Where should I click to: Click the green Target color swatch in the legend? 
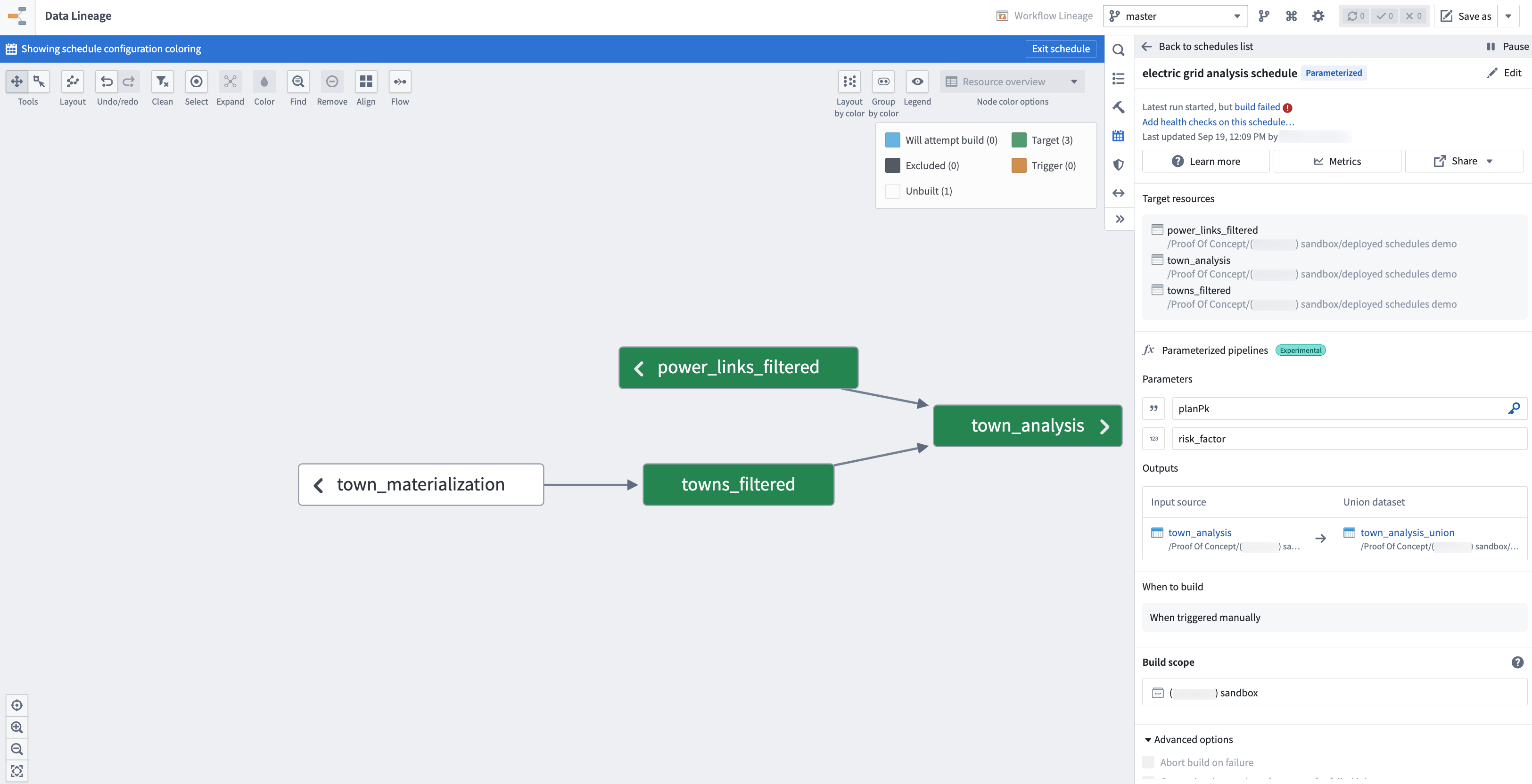pyautogui.click(x=1019, y=139)
